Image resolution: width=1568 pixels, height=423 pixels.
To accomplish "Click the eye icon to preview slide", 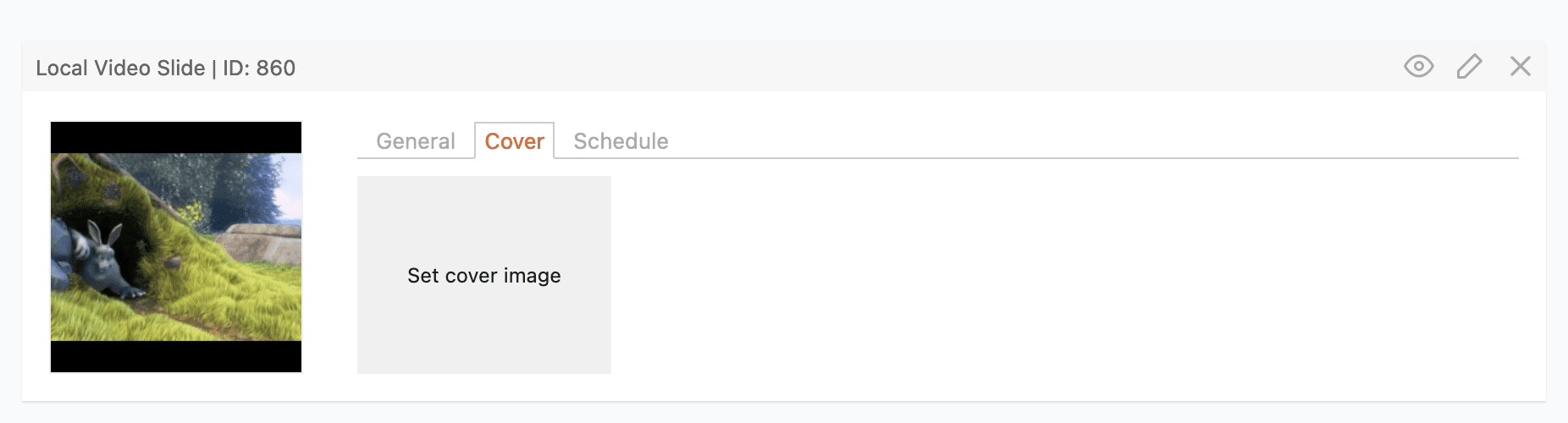I will [1418, 66].
